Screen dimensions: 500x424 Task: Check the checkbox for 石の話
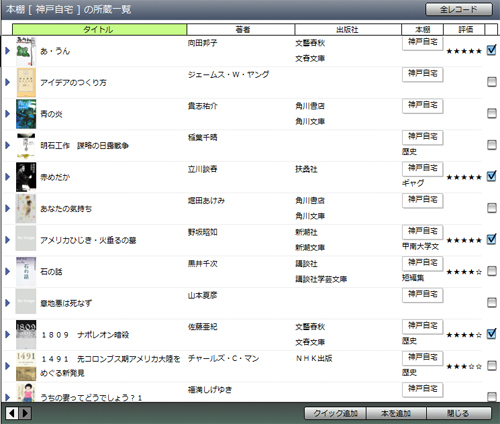pyautogui.click(x=492, y=271)
